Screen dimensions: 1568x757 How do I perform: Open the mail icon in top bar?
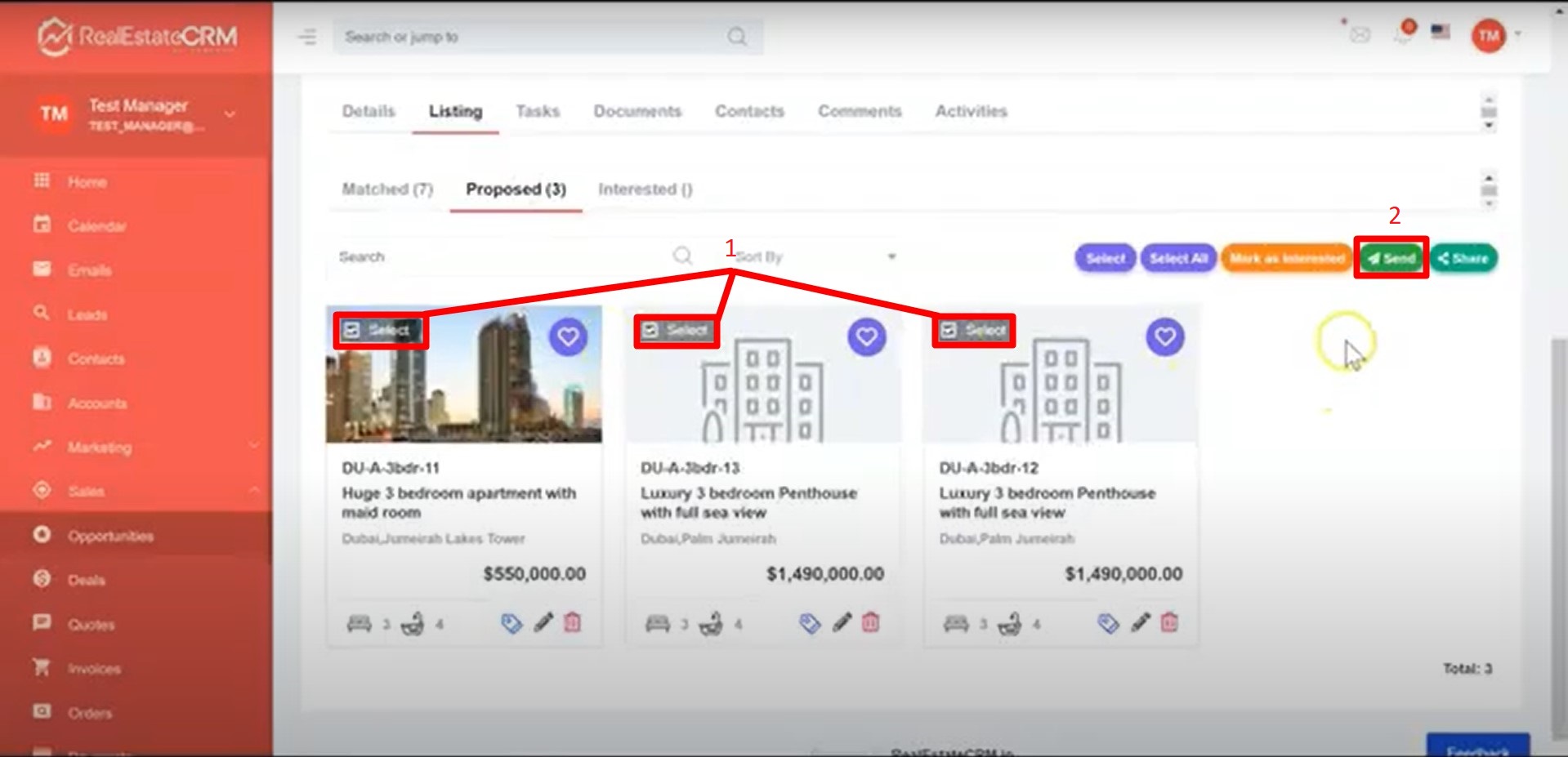click(1360, 35)
